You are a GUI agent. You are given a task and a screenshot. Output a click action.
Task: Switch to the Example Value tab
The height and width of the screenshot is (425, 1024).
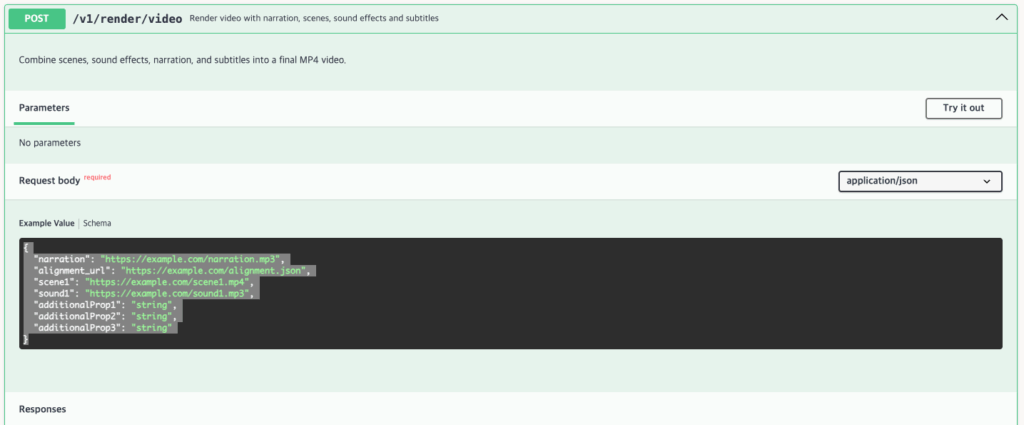click(46, 223)
